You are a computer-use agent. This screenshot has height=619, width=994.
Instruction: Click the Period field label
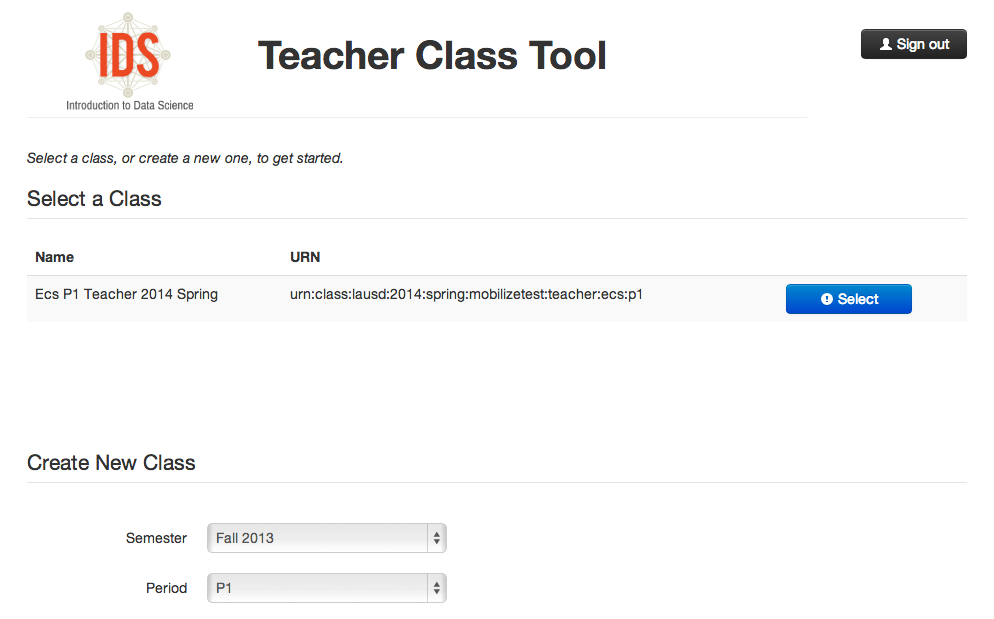click(166, 588)
